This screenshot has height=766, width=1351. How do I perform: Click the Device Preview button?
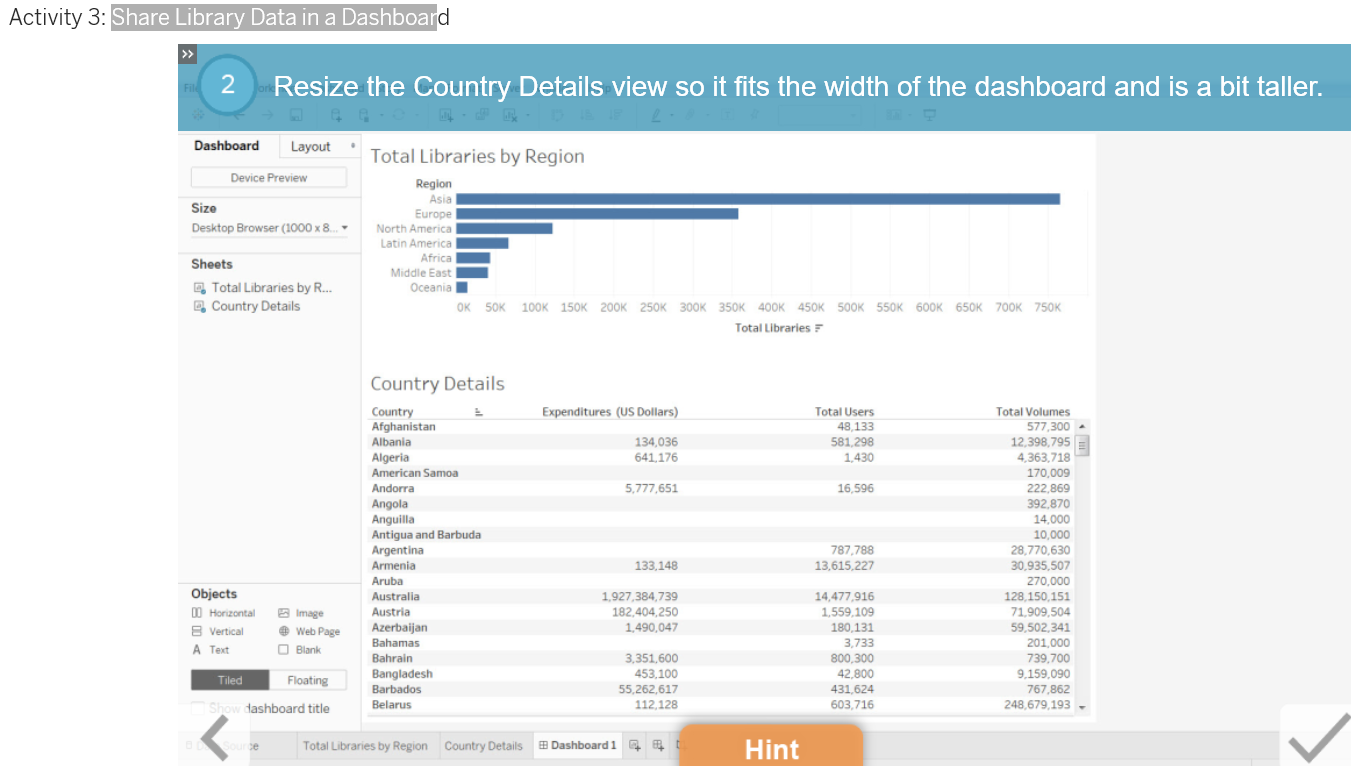click(x=268, y=177)
